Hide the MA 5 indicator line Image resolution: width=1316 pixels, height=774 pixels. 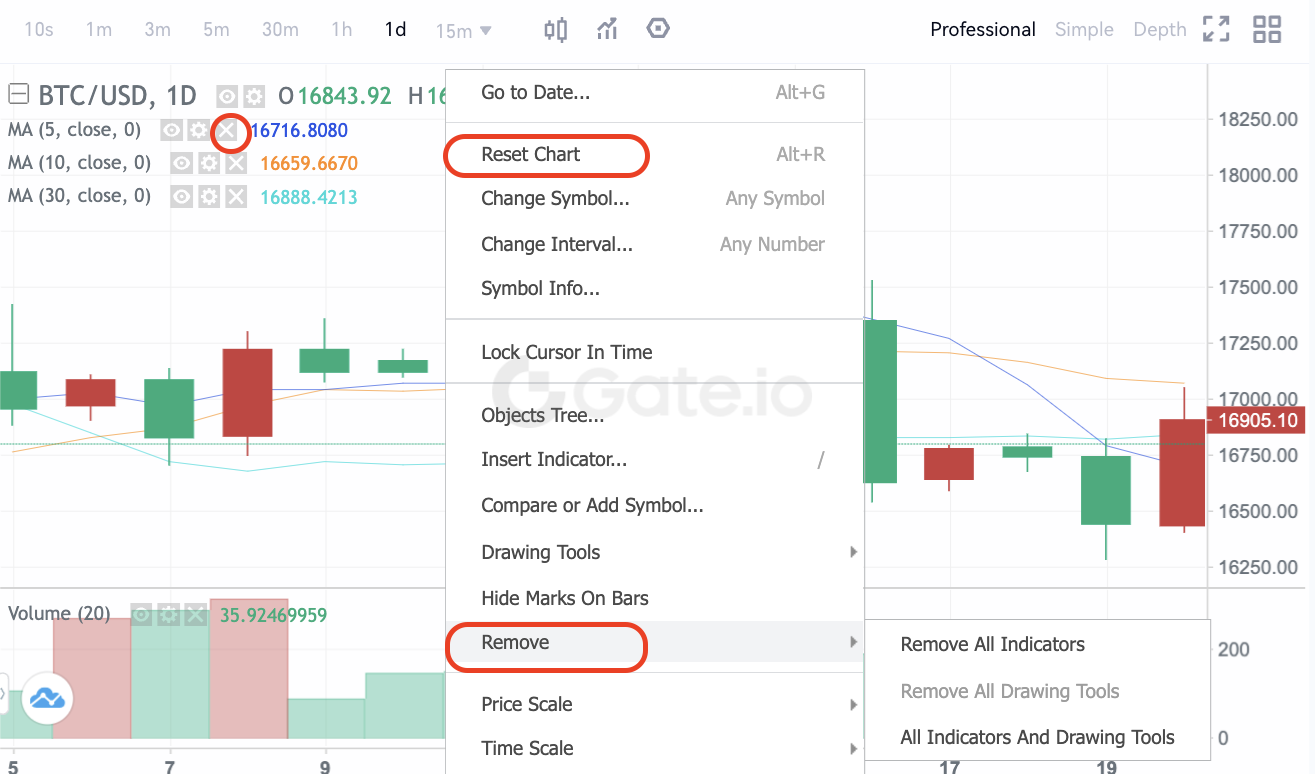pyautogui.click(x=172, y=130)
